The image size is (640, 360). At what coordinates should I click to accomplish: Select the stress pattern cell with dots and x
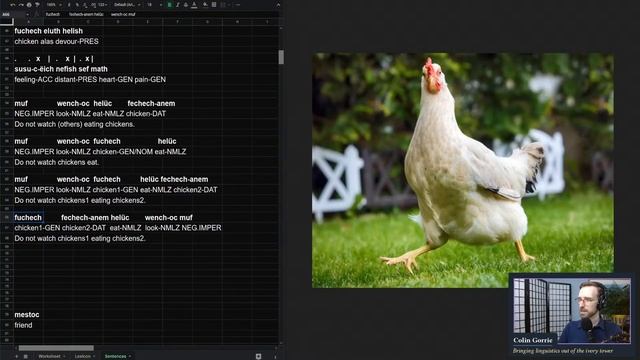(54, 59)
